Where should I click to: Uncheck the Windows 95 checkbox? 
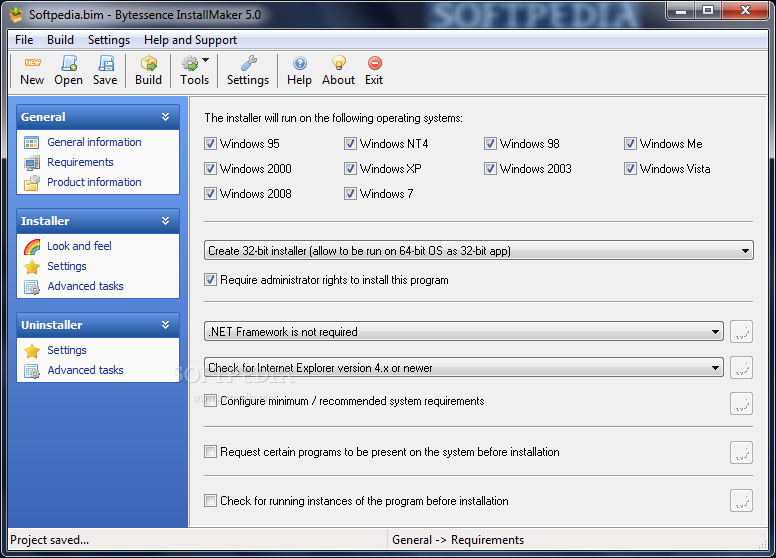tap(210, 143)
